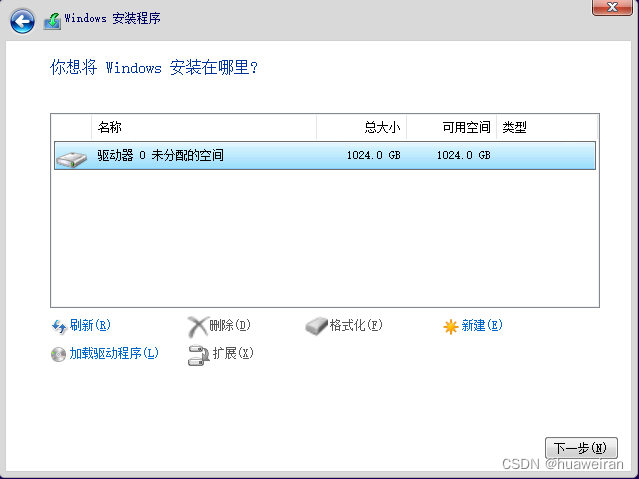Click the 可用空间 column header
The width and height of the screenshot is (639, 479).
[x=452, y=127]
